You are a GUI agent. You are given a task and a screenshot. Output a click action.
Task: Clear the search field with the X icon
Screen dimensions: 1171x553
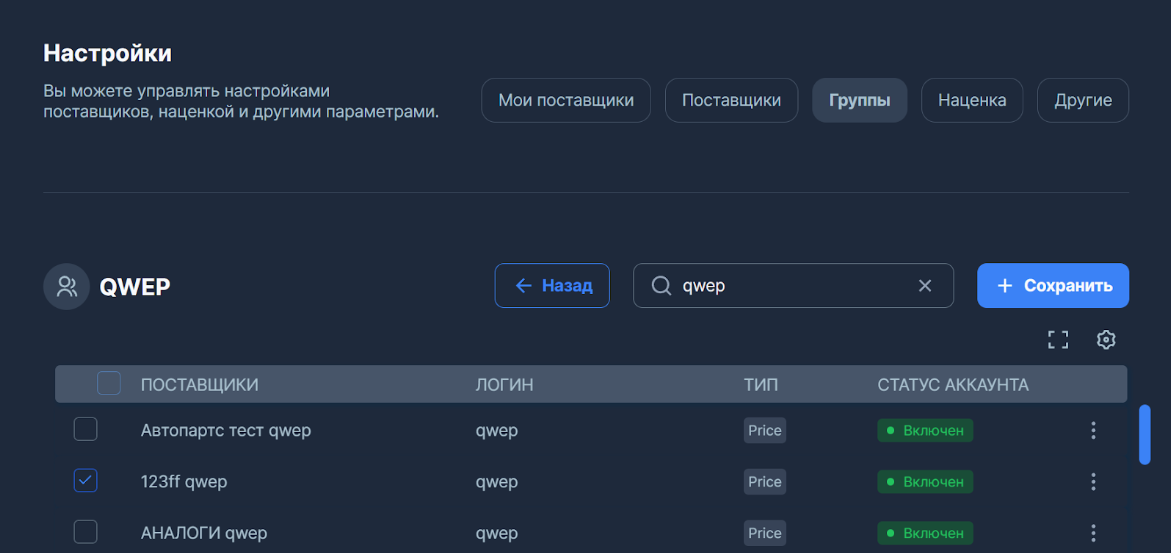925,285
